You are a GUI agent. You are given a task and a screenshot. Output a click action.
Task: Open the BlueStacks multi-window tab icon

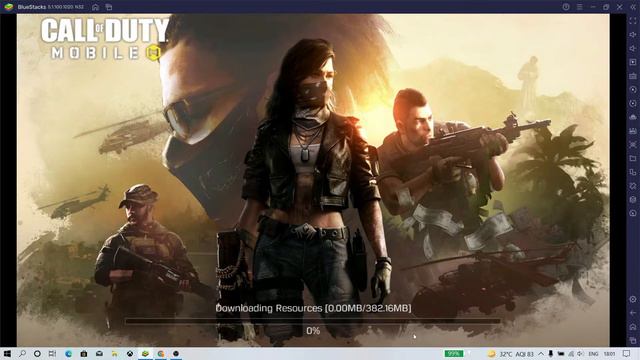point(109,7)
